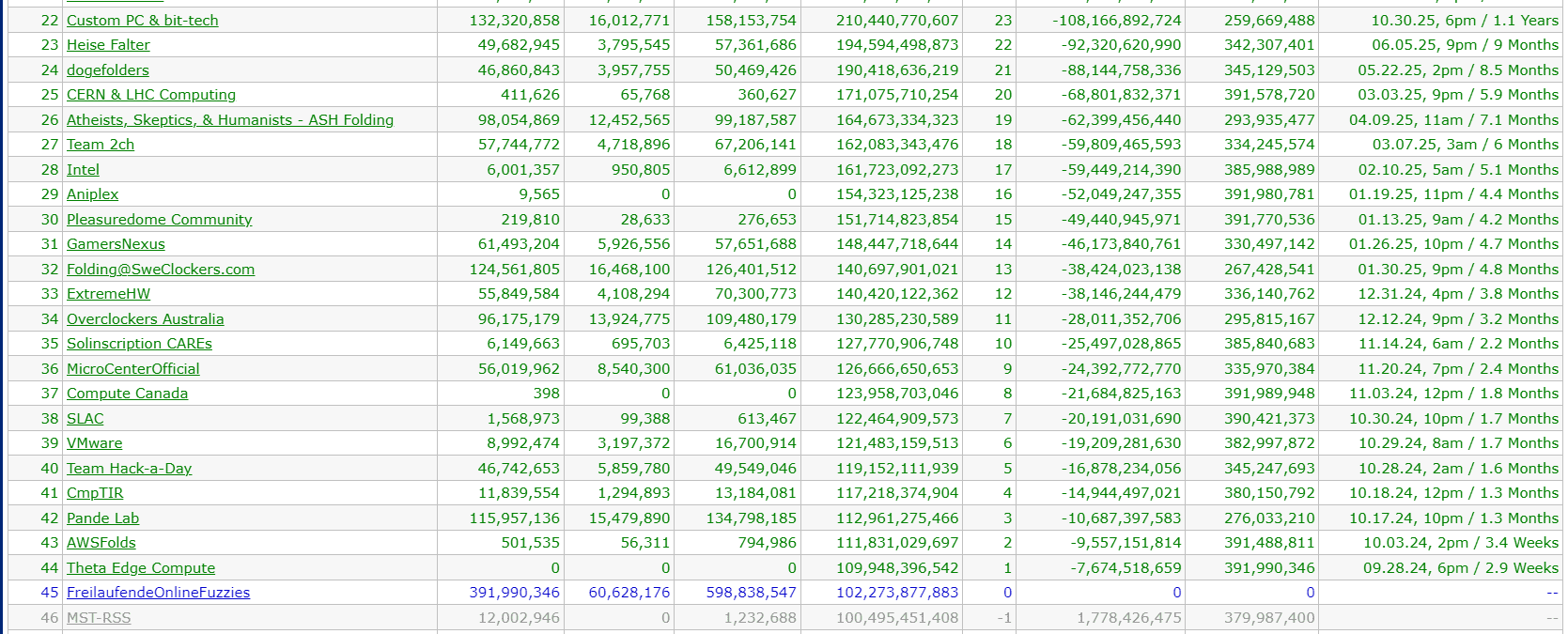1568x634 pixels.
Task: Select the value 132,320,858 for Custom PC
Action: 515,20
